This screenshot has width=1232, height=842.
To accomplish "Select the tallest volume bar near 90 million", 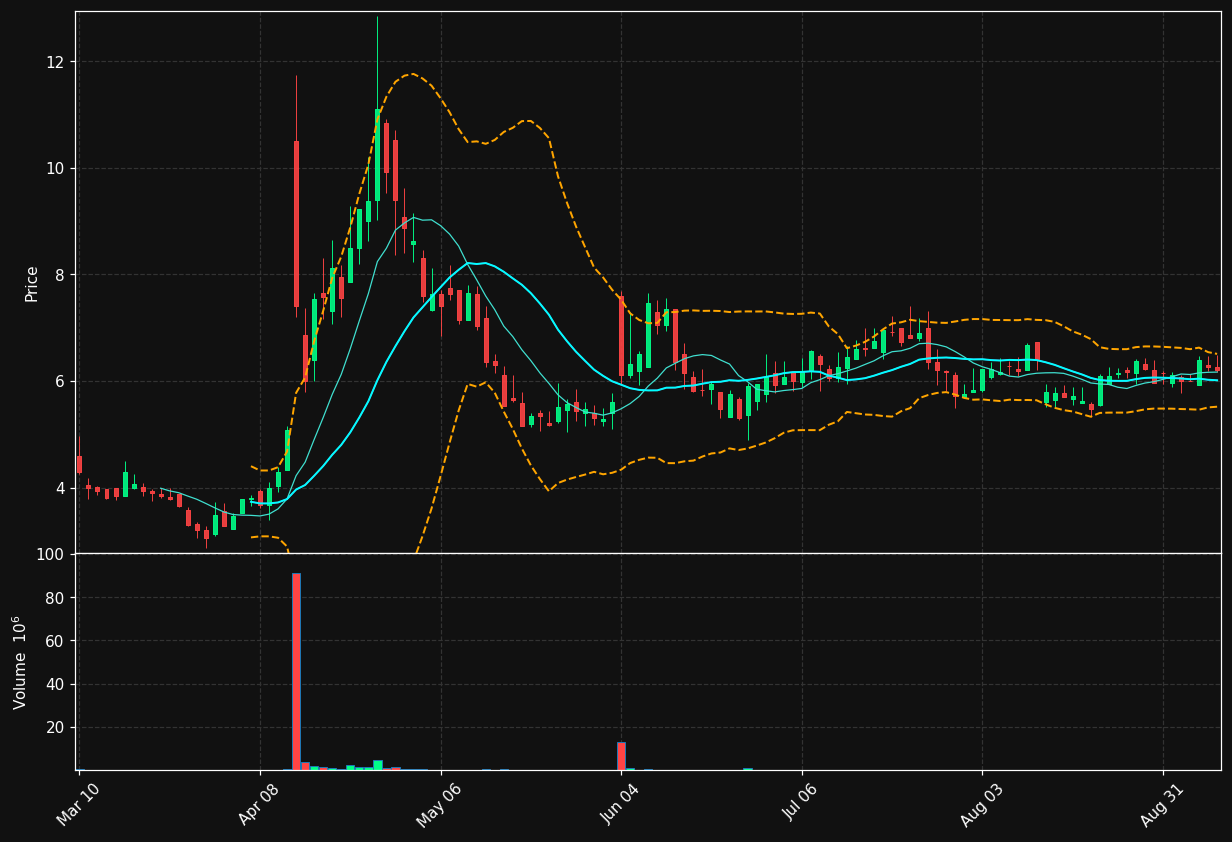I will pyautogui.click(x=296, y=671).
